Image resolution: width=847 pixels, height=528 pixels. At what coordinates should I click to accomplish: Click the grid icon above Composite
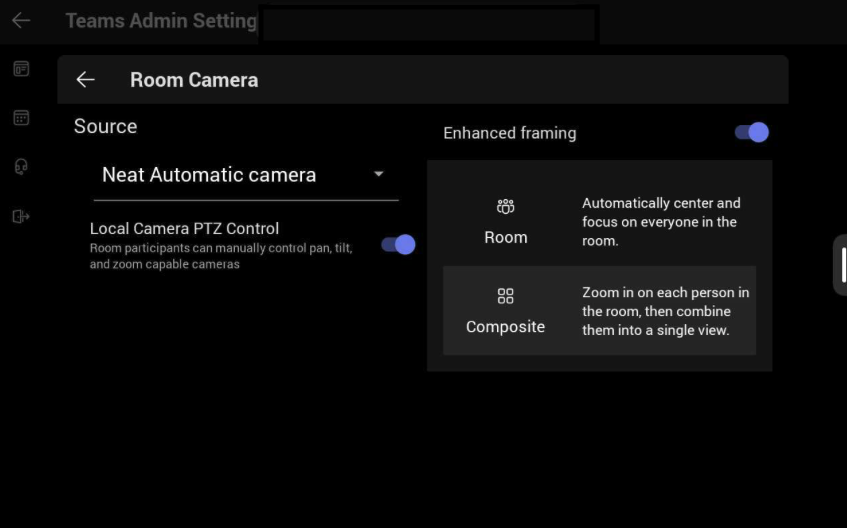point(505,296)
